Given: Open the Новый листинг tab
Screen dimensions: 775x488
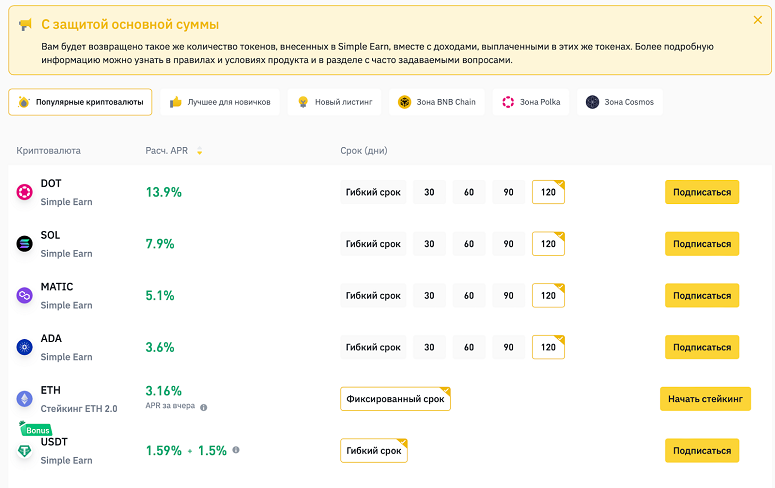Looking at the screenshot, I should [334, 102].
